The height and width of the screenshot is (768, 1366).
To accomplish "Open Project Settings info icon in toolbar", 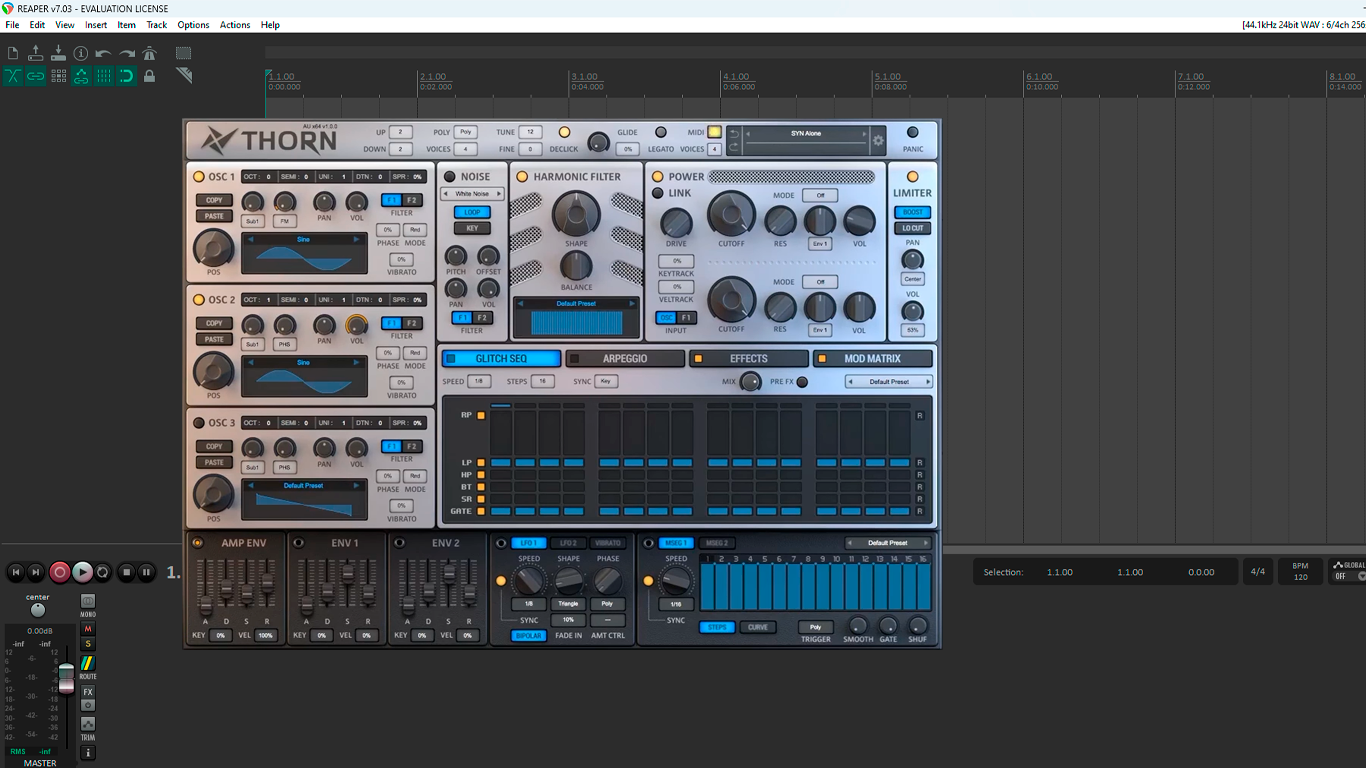I will coord(81,53).
